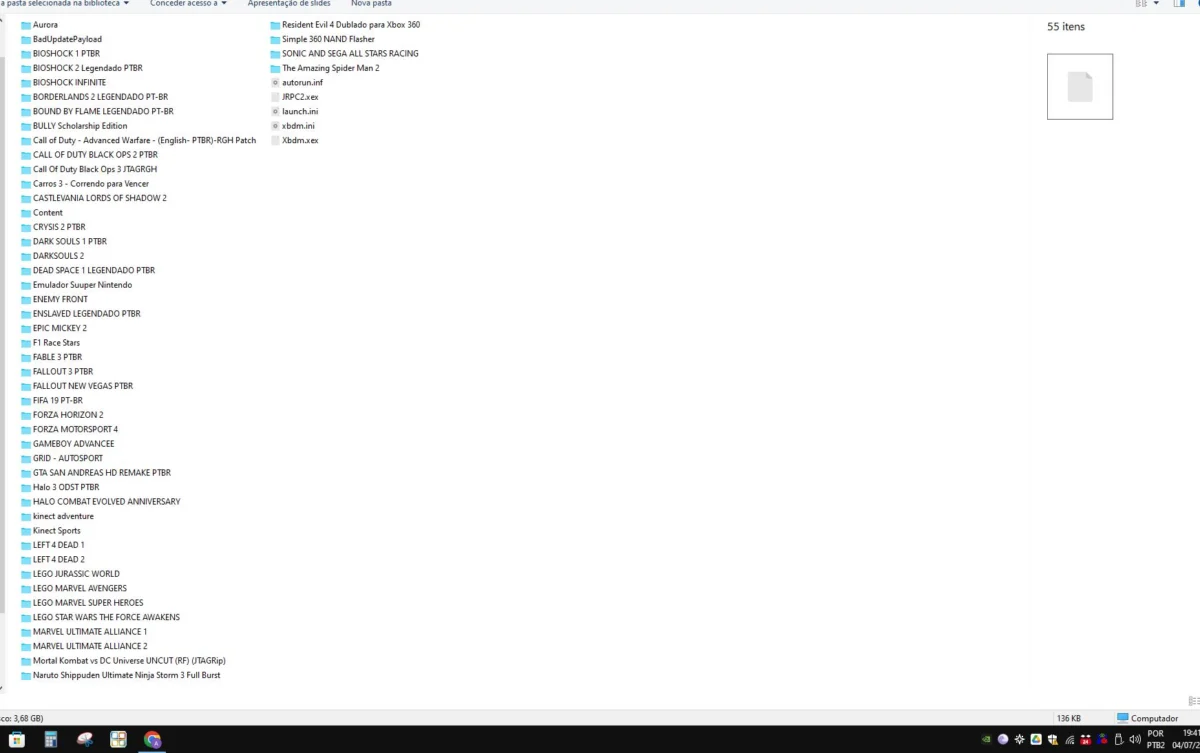Toggle the preview pane button
Image resolution: width=1200 pixels, height=753 pixels.
pos(1180,4)
